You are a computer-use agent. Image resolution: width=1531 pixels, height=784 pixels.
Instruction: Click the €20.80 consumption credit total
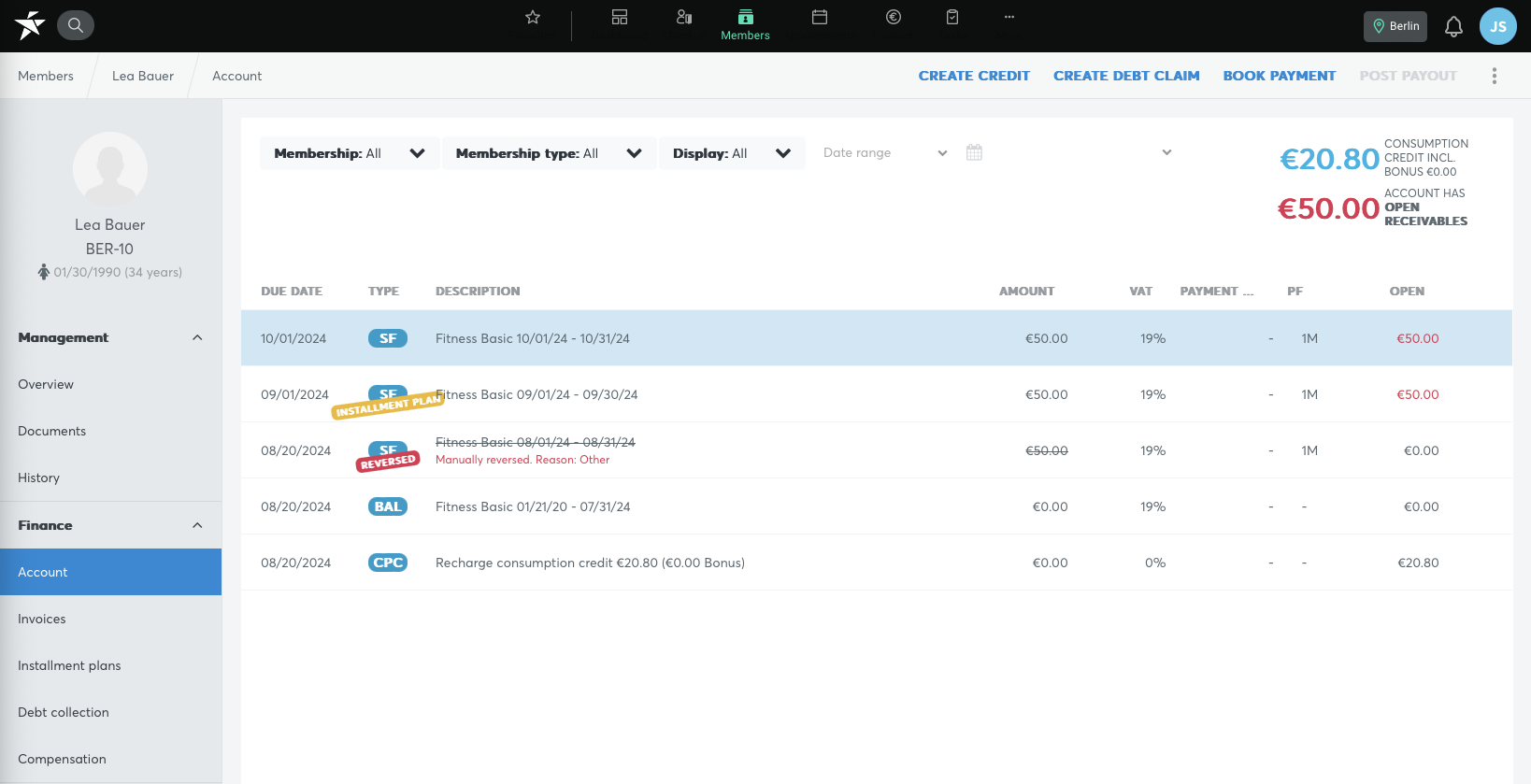(1329, 159)
